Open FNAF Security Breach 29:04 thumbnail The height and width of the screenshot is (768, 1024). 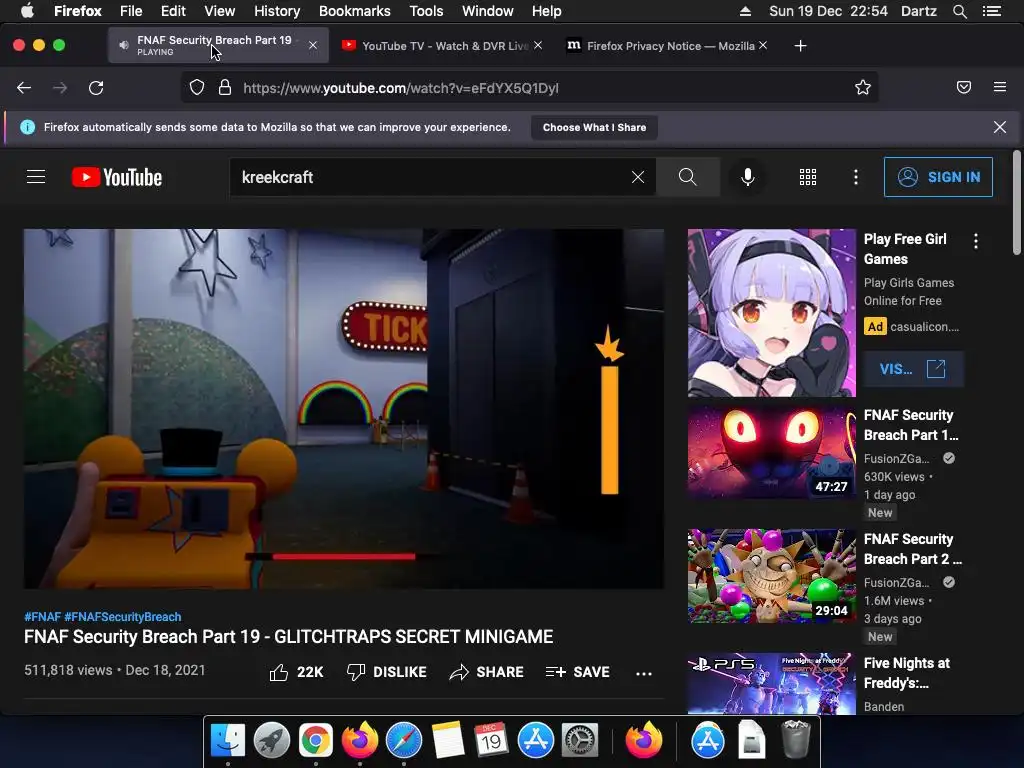click(771, 576)
